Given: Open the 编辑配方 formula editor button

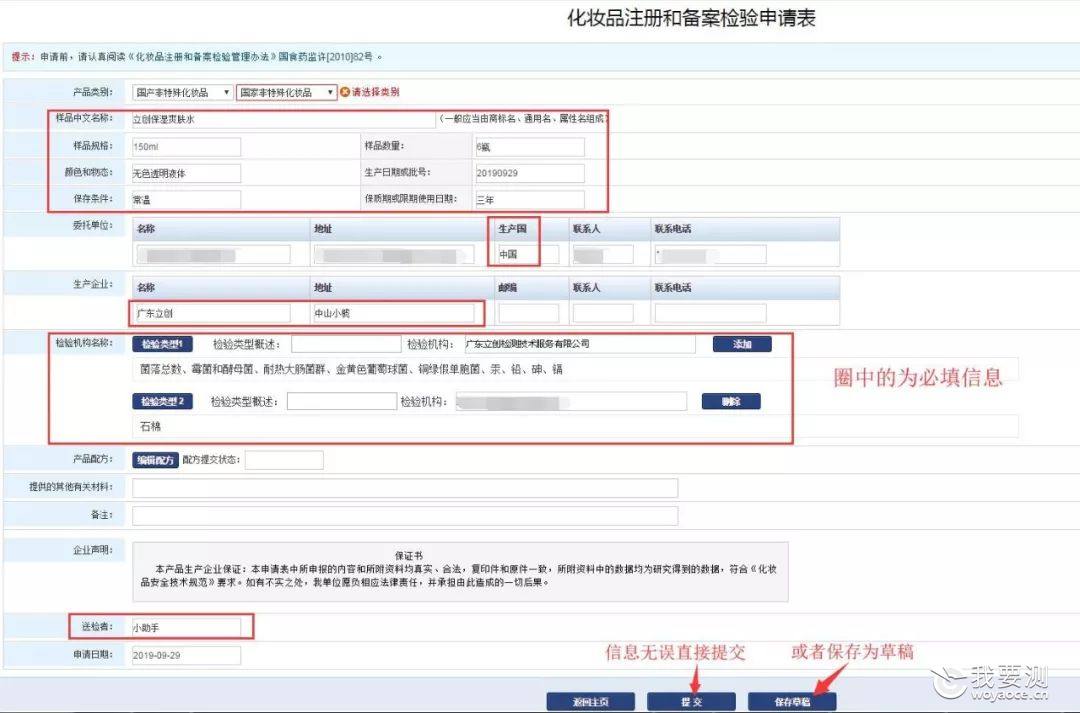Looking at the screenshot, I should [156, 460].
